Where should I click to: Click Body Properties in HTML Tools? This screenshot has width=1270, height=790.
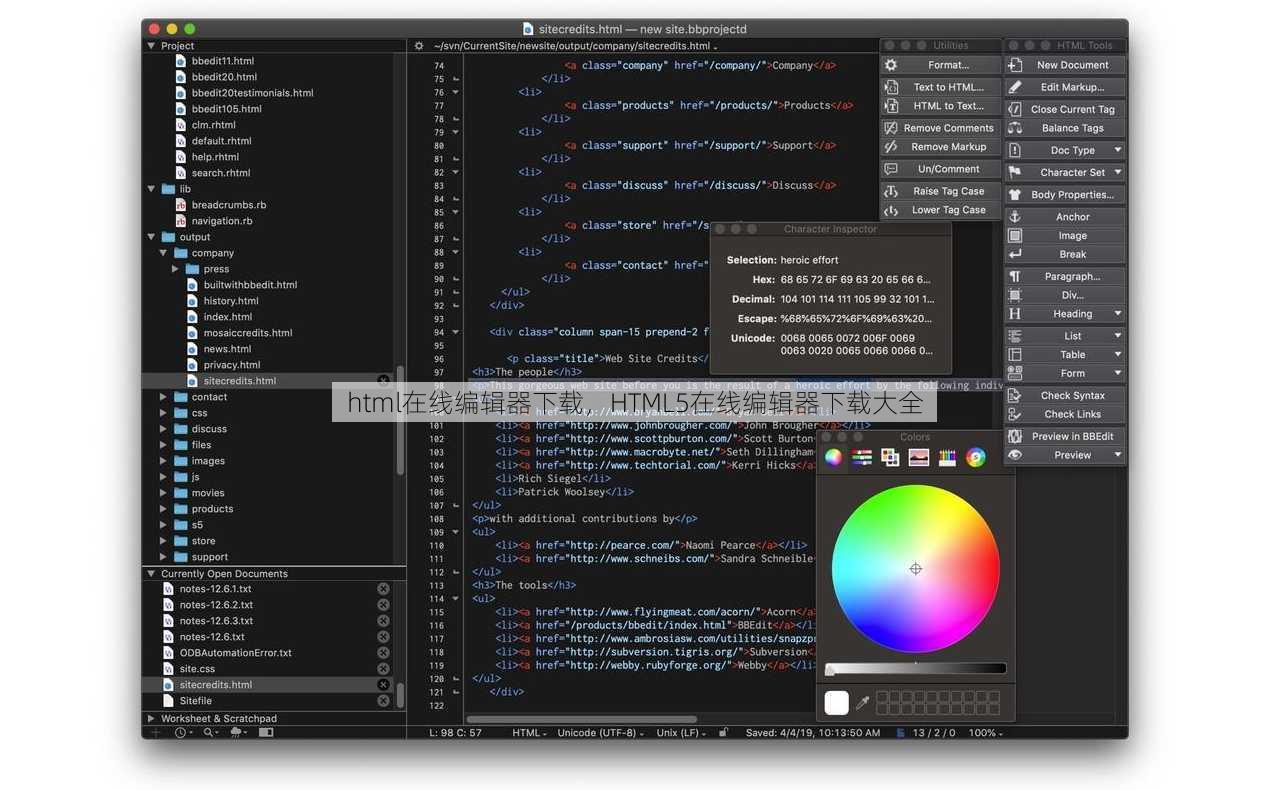pos(1065,195)
